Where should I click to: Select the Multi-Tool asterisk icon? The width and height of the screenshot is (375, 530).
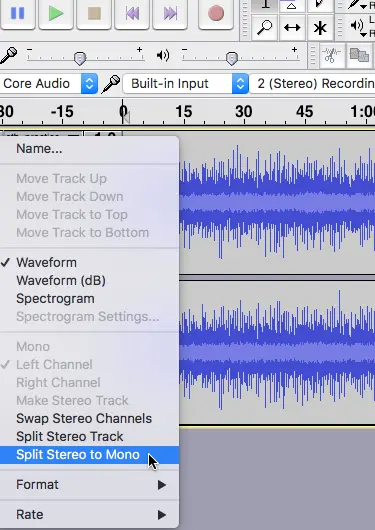click(320, 28)
